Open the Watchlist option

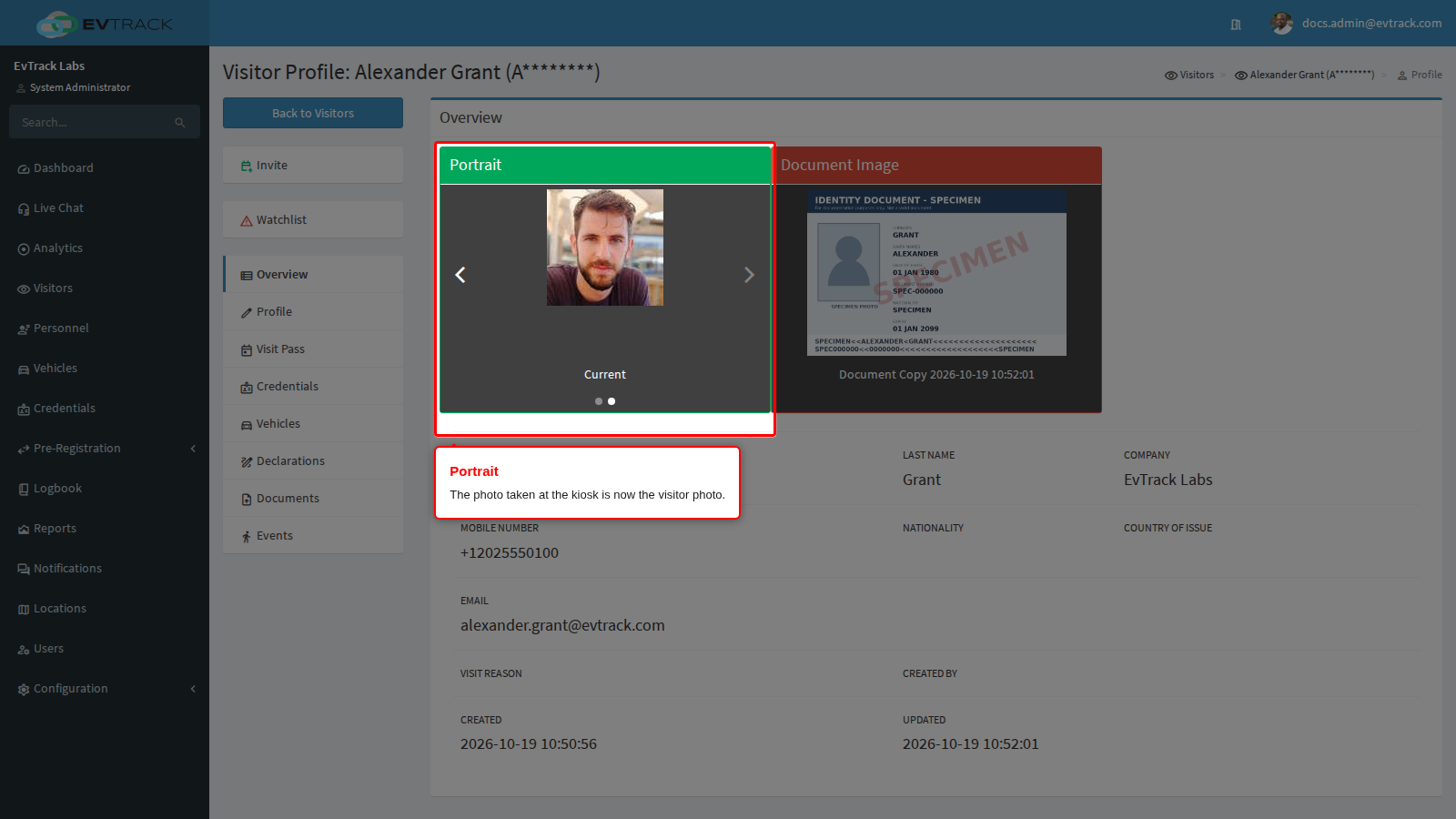pyautogui.click(x=313, y=220)
